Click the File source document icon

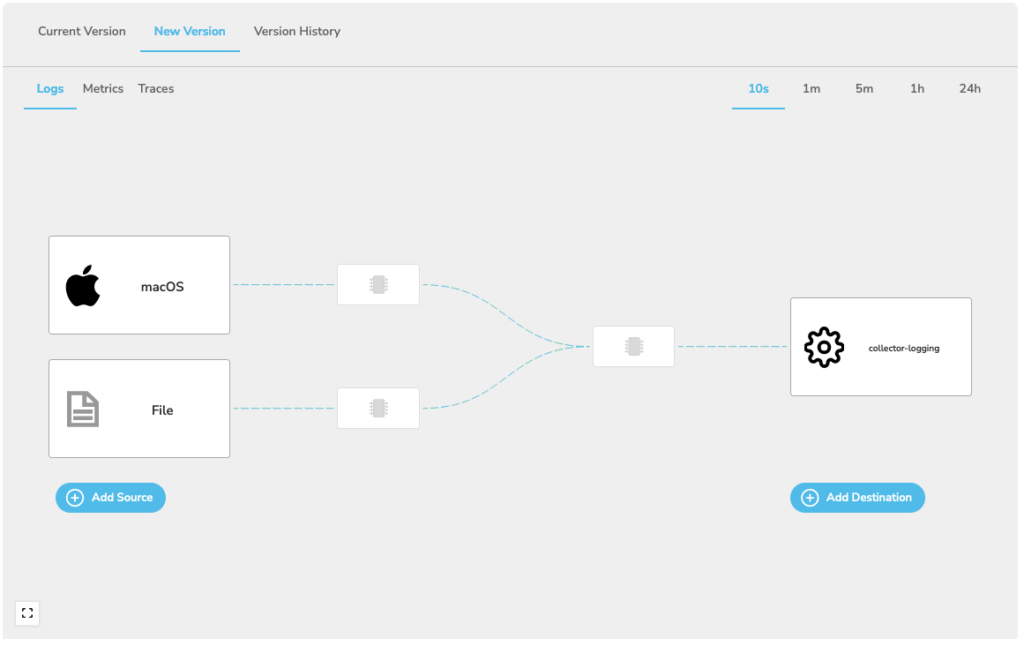(84, 408)
